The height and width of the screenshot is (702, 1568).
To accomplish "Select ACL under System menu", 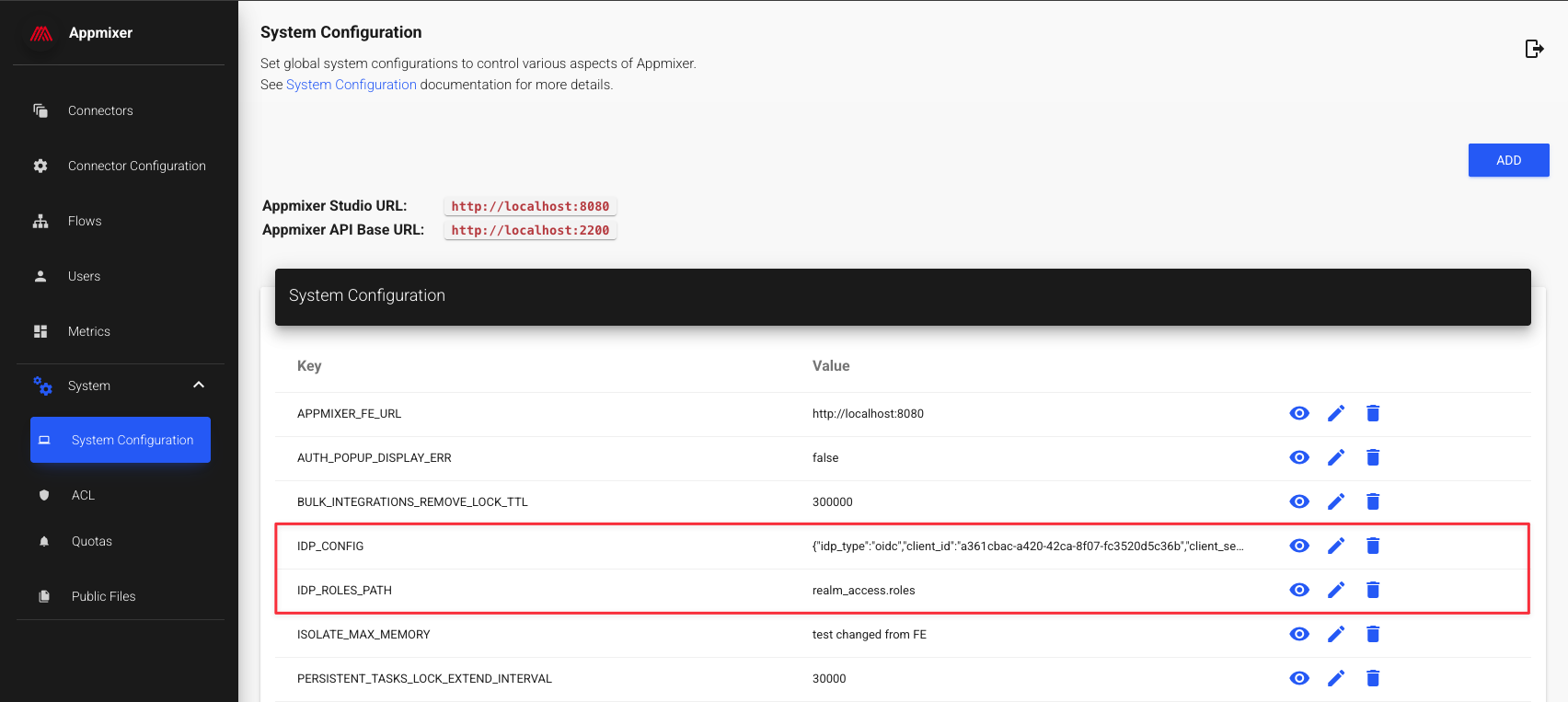I will click(x=83, y=495).
